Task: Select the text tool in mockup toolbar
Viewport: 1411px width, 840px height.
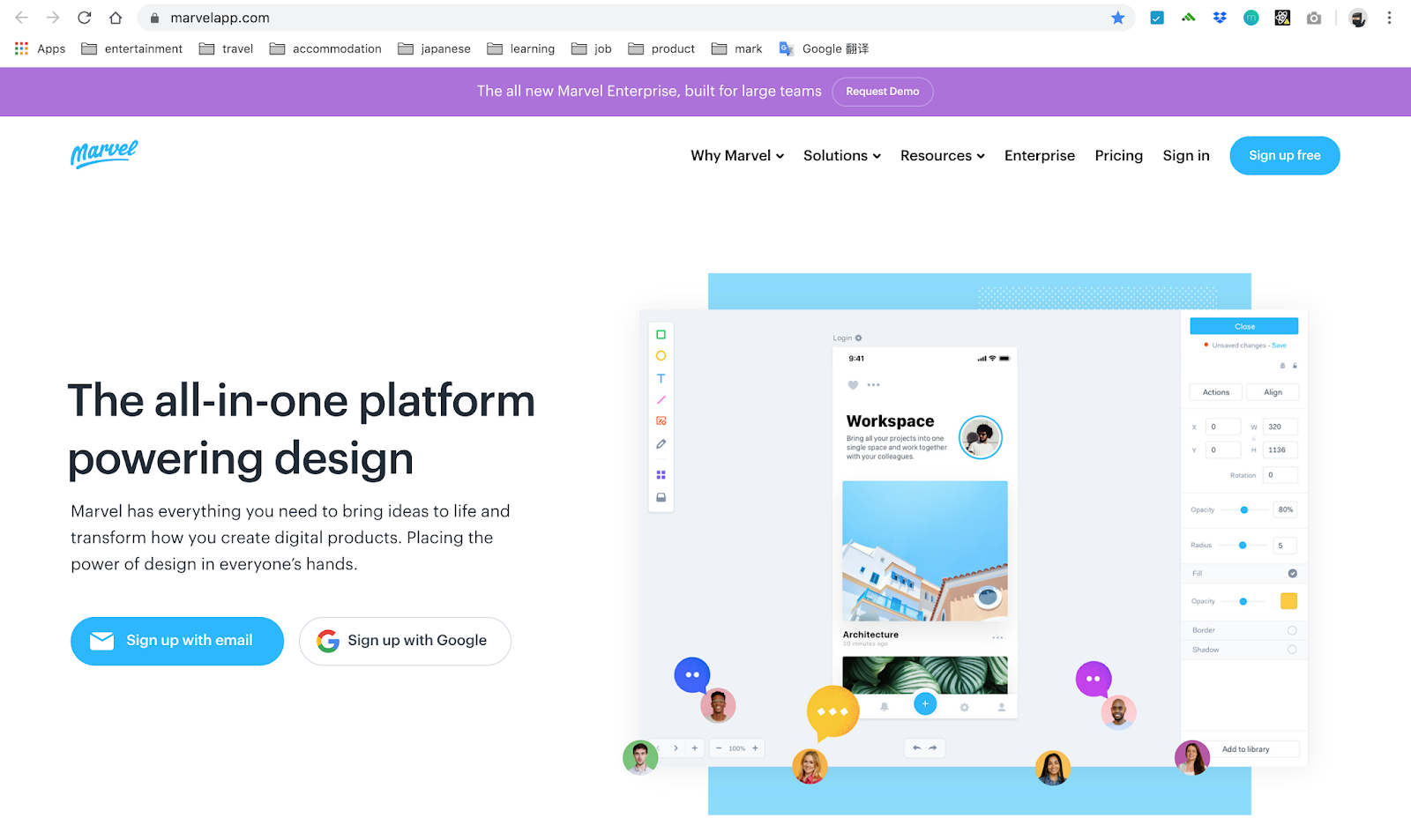Action: pyautogui.click(x=661, y=378)
